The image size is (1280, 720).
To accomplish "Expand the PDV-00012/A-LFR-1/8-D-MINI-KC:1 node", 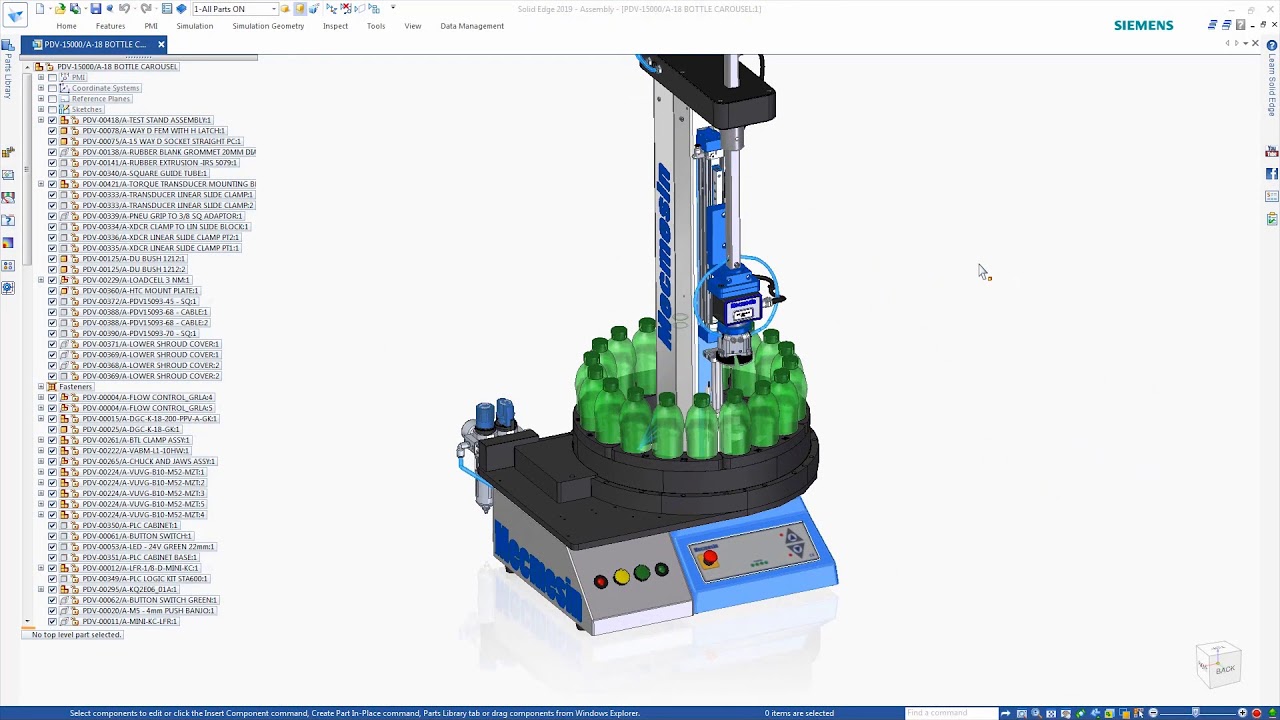I will coord(41,568).
